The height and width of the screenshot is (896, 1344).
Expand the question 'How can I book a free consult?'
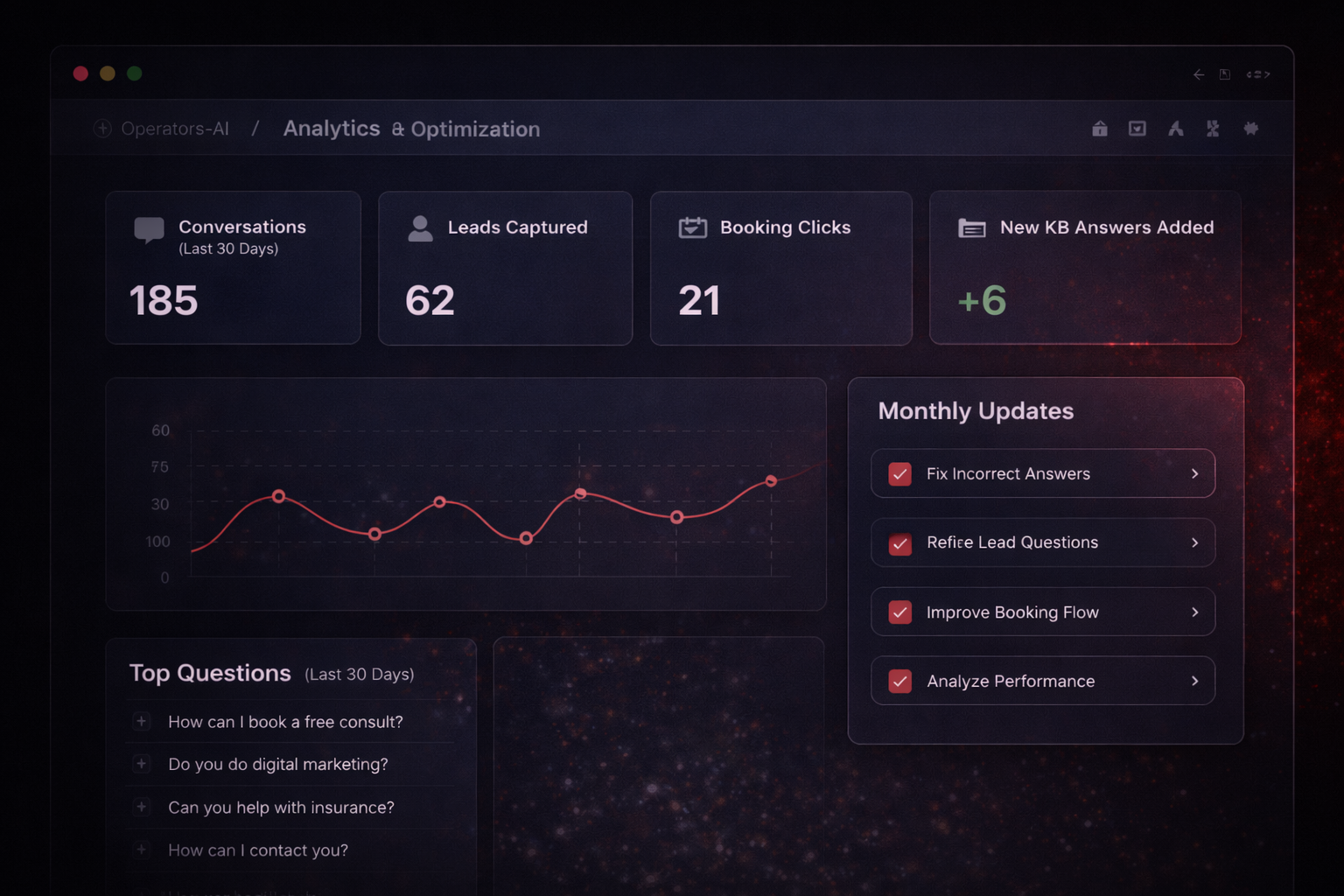click(x=142, y=721)
